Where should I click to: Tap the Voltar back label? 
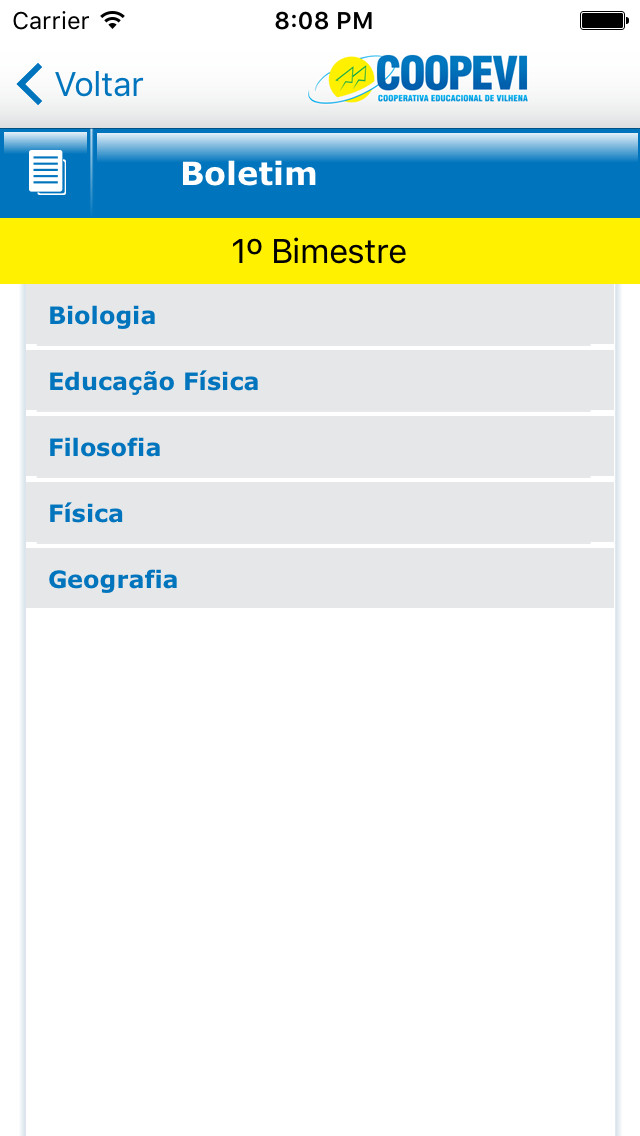(x=99, y=85)
